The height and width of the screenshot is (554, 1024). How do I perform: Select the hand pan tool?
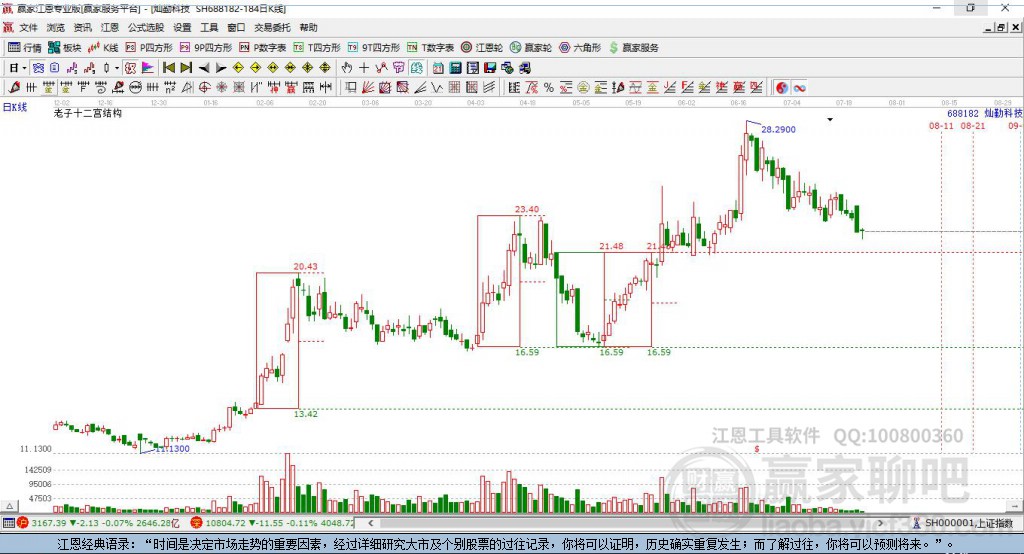[347, 68]
